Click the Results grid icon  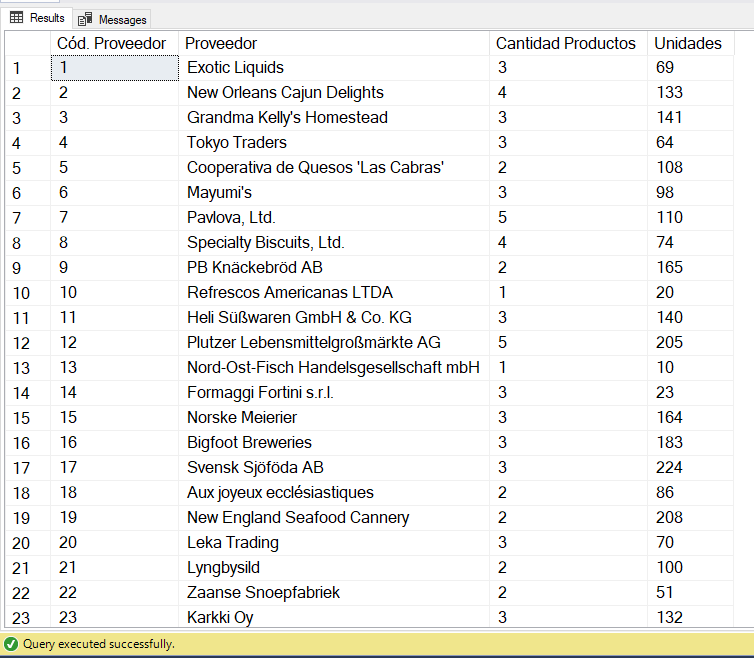(x=16, y=18)
